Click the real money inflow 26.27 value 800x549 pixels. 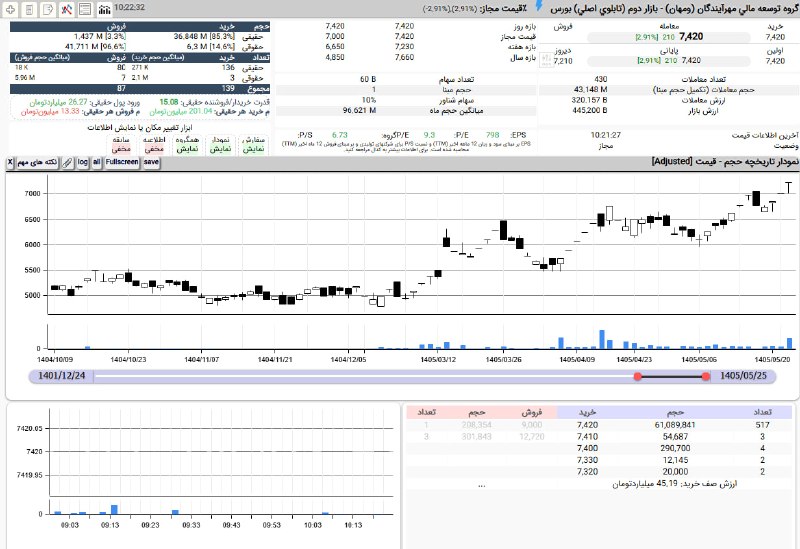coord(78,102)
